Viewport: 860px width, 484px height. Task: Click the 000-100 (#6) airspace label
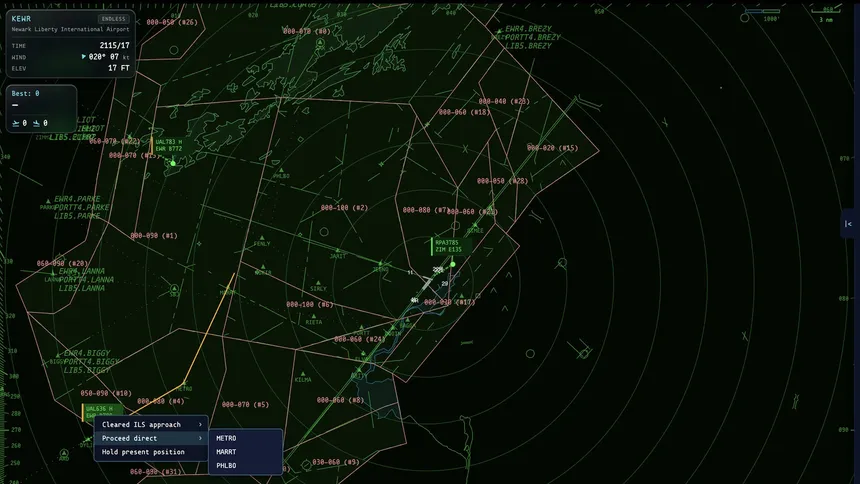(x=309, y=304)
